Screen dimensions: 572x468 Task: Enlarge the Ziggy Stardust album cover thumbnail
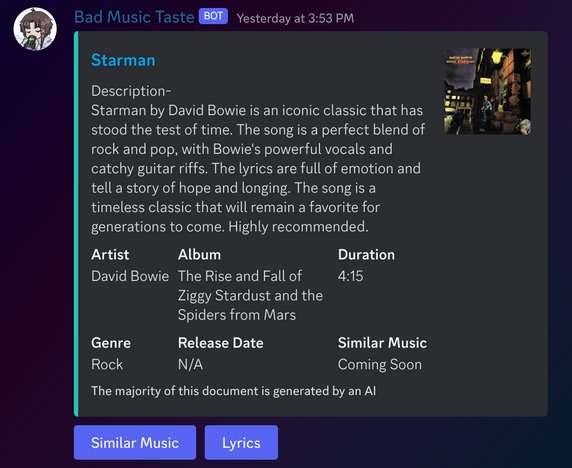(x=487, y=91)
